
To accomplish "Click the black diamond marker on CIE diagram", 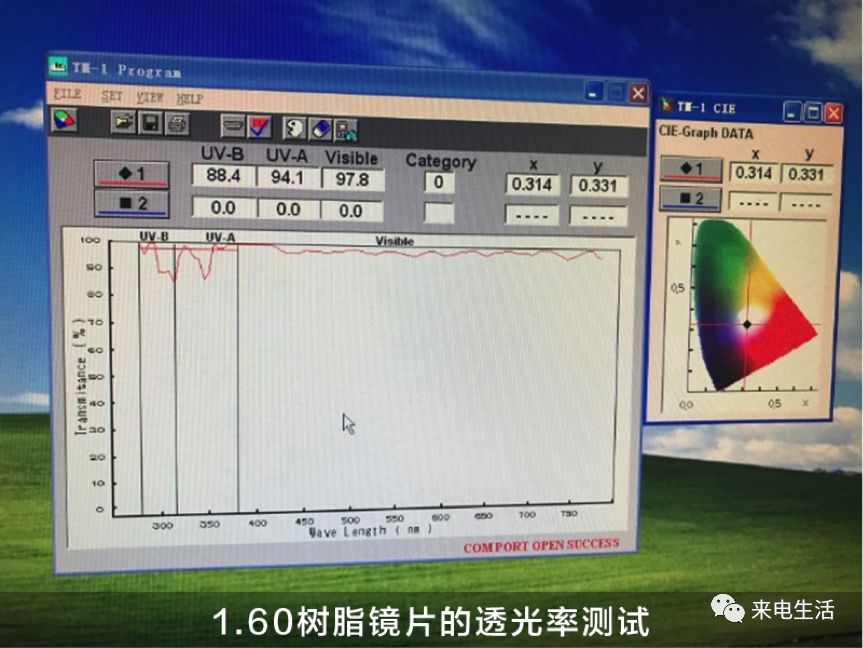I will point(747,324).
